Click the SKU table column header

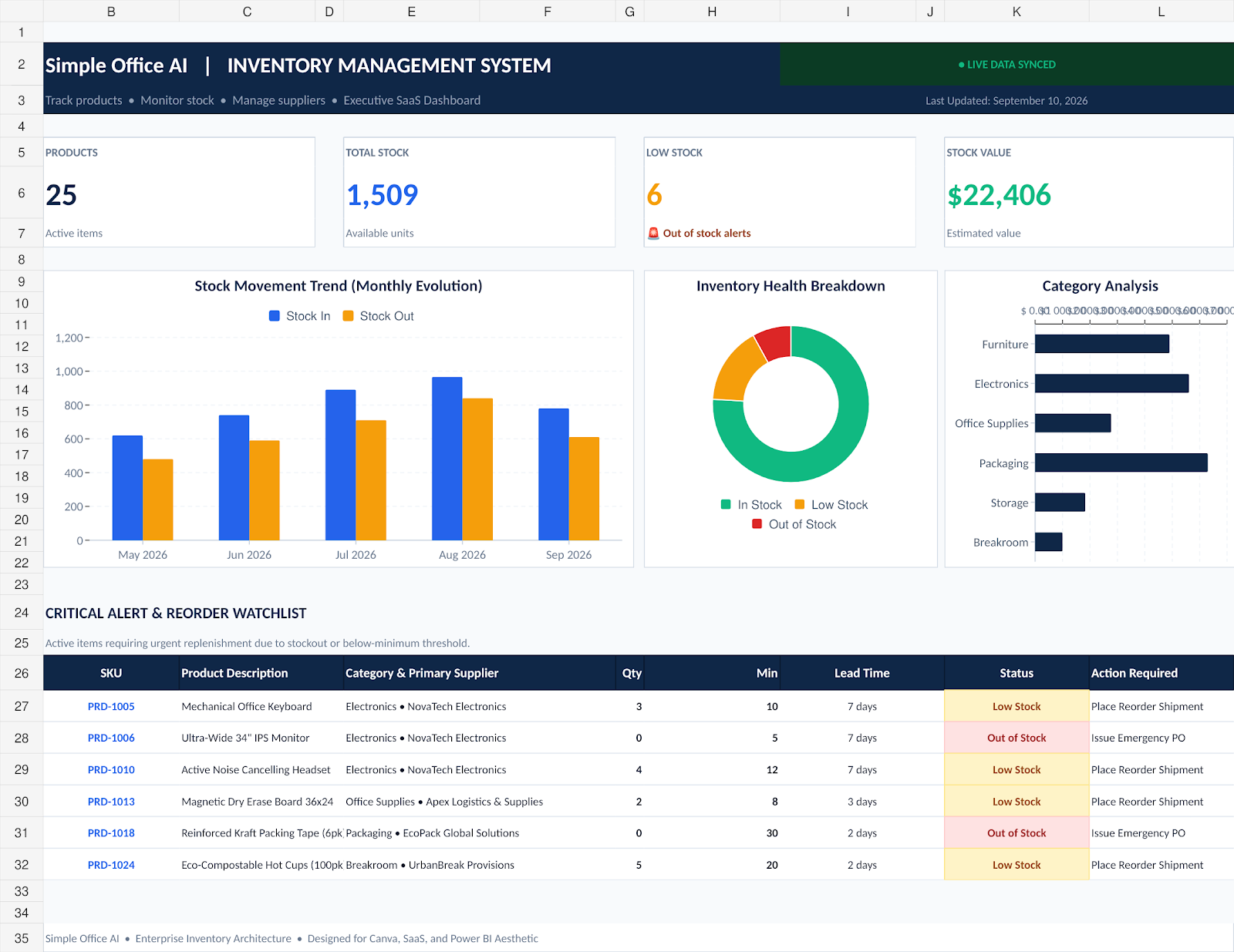[x=111, y=673]
